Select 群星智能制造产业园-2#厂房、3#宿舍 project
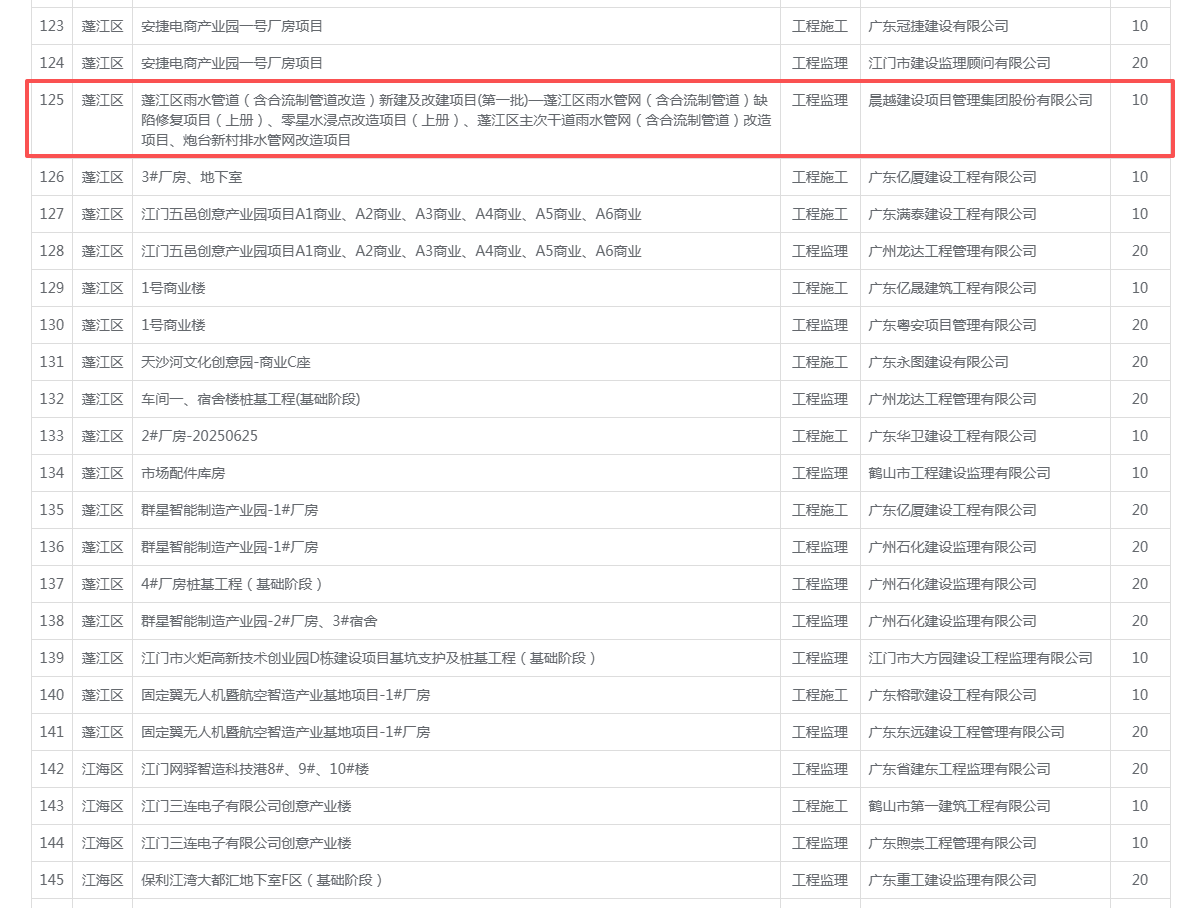Screen dimensions: 1197x908 (259, 621)
